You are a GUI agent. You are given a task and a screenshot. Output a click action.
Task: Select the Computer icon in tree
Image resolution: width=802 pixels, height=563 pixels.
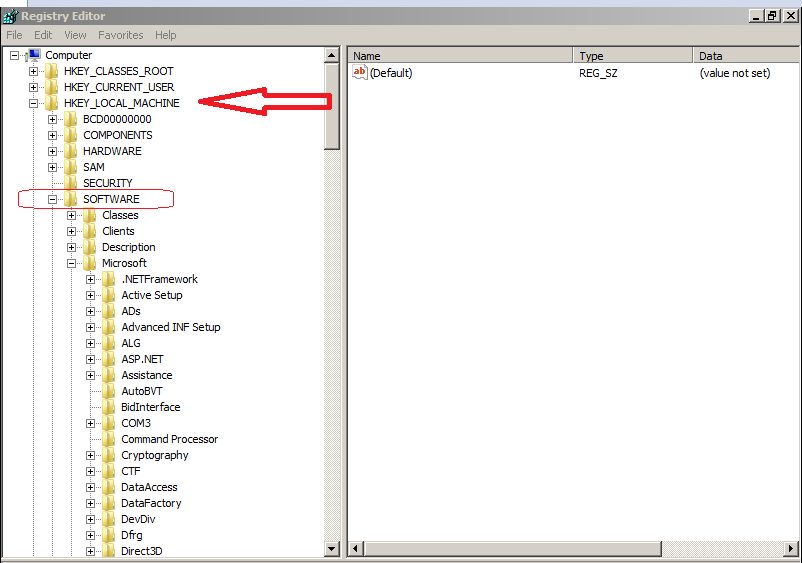pos(33,55)
